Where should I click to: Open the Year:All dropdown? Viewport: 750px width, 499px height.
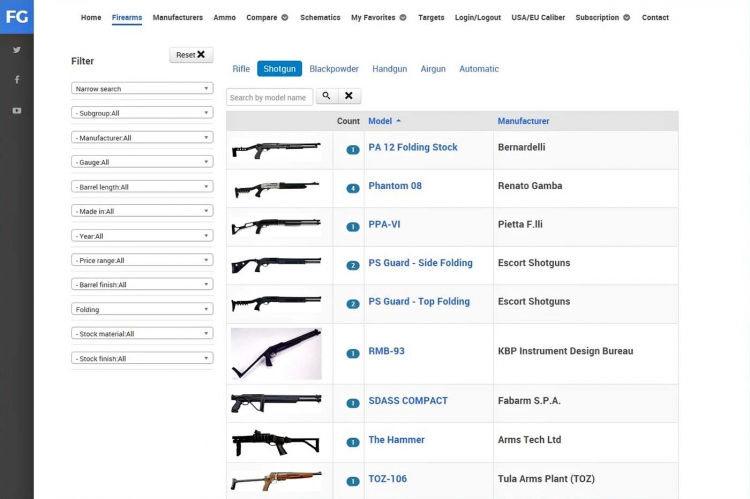click(x=142, y=236)
